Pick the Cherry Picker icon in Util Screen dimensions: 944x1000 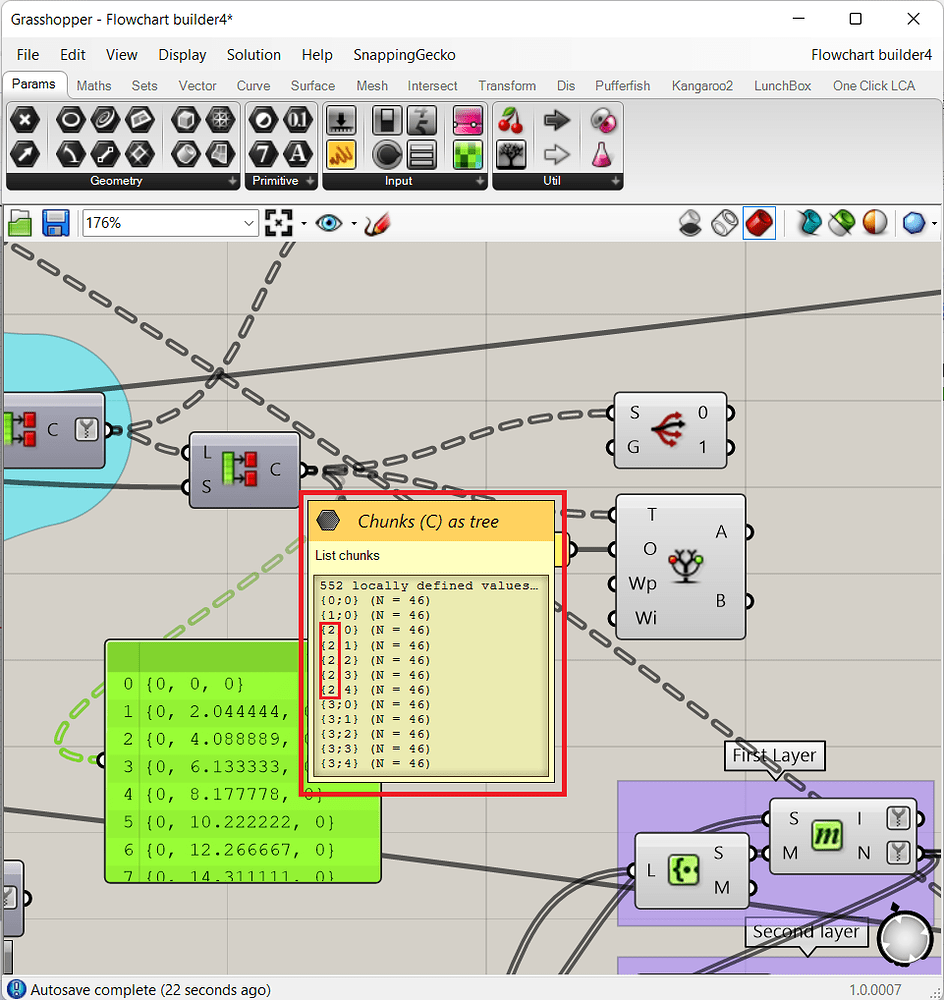coord(511,121)
